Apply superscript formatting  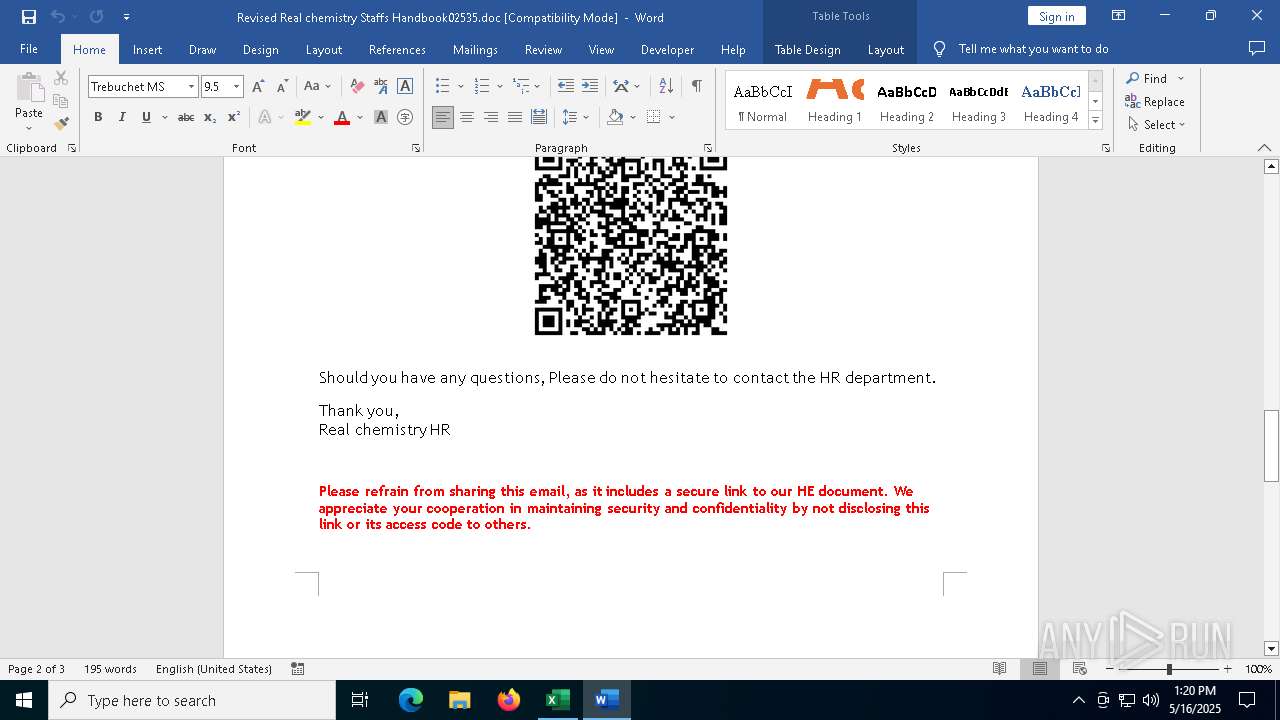(x=234, y=117)
